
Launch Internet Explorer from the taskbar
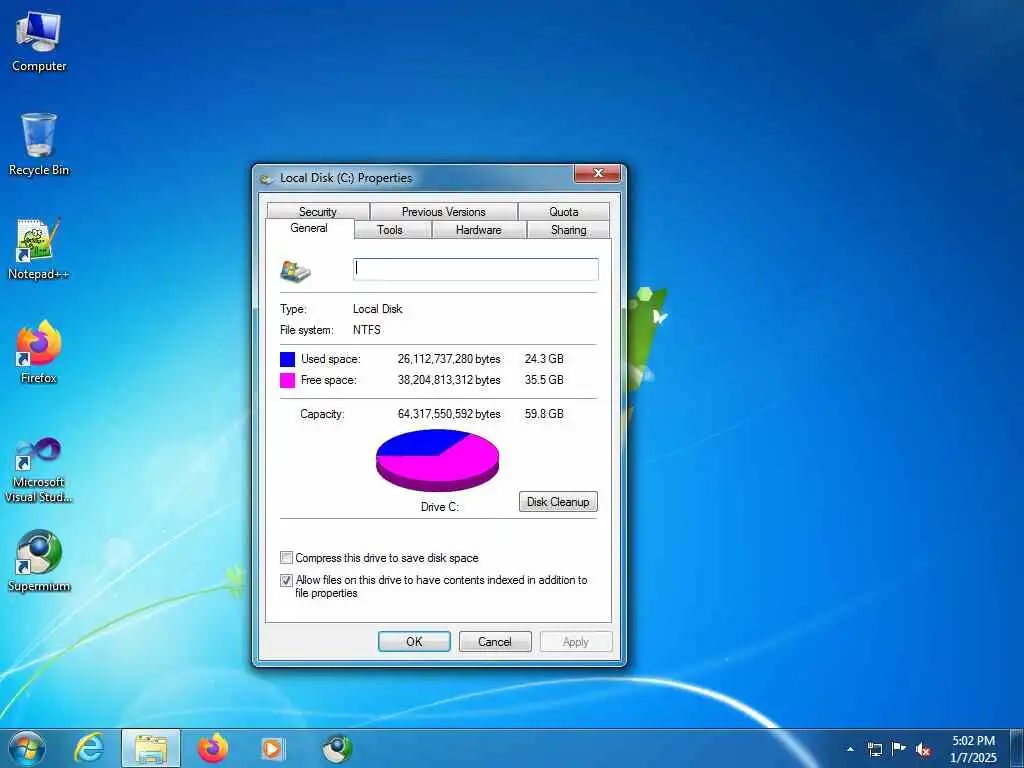pos(89,748)
